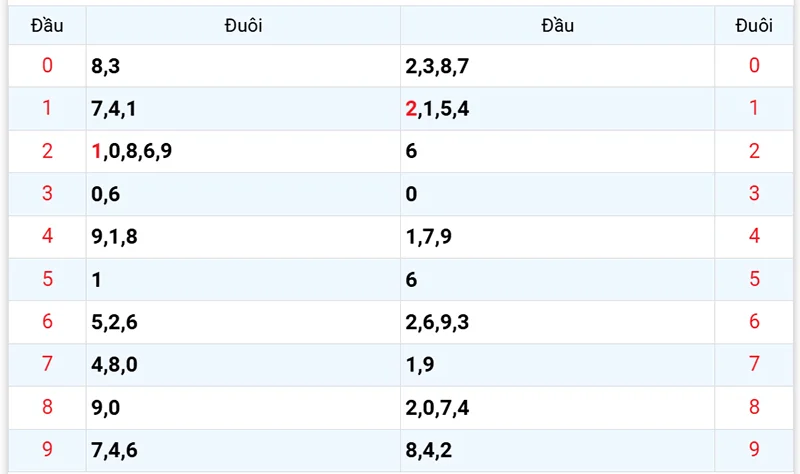Screen dimensions: 800x474
Task: Click the narrow Đầu header above red digits
Action: click(47, 26)
